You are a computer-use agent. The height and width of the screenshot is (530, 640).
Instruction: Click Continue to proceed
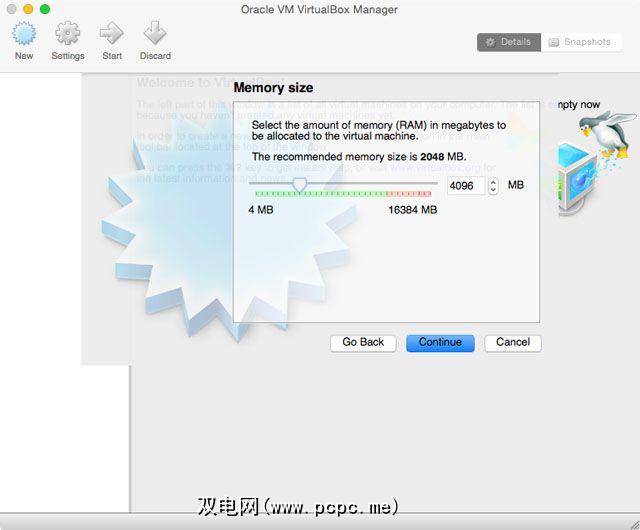440,343
